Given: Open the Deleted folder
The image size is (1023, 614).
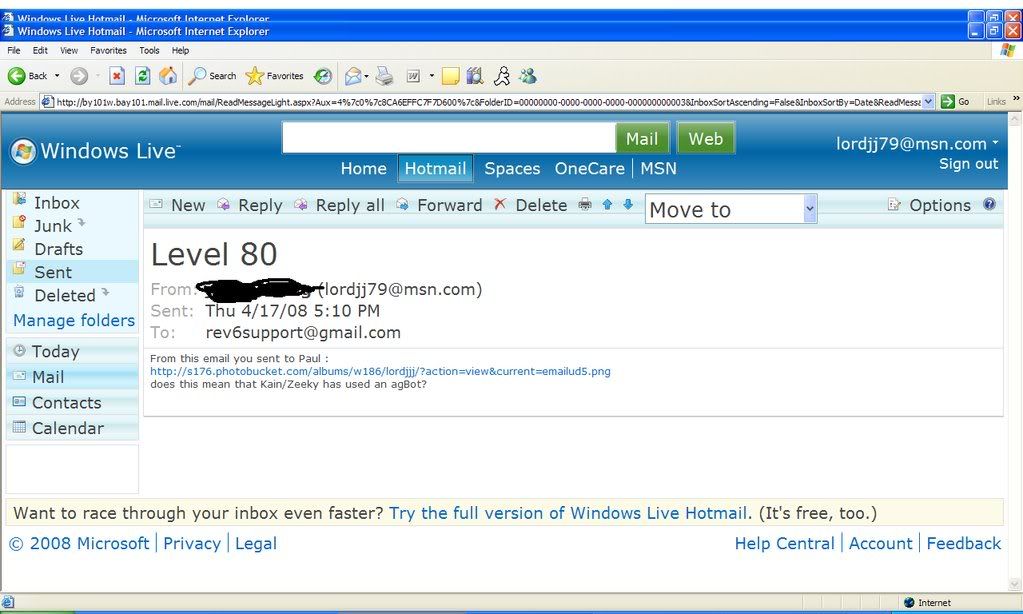Looking at the screenshot, I should click(65, 296).
